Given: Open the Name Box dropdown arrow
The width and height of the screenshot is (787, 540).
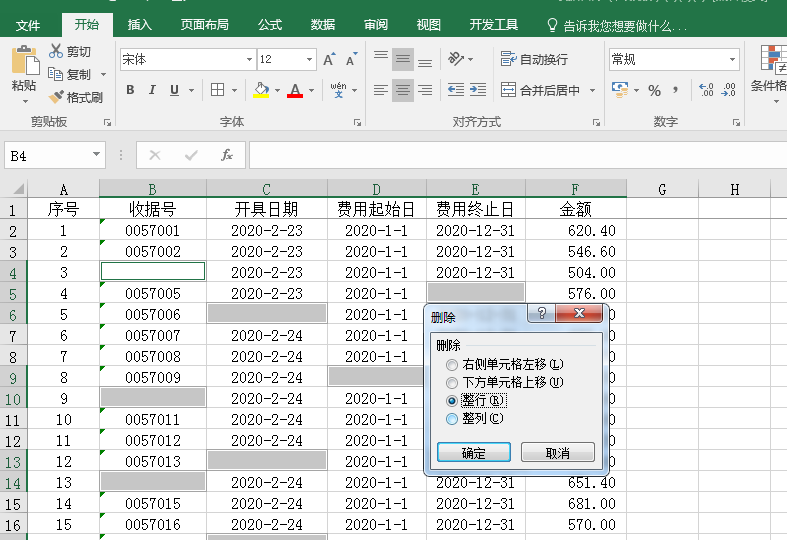Looking at the screenshot, I should pos(96,154).
